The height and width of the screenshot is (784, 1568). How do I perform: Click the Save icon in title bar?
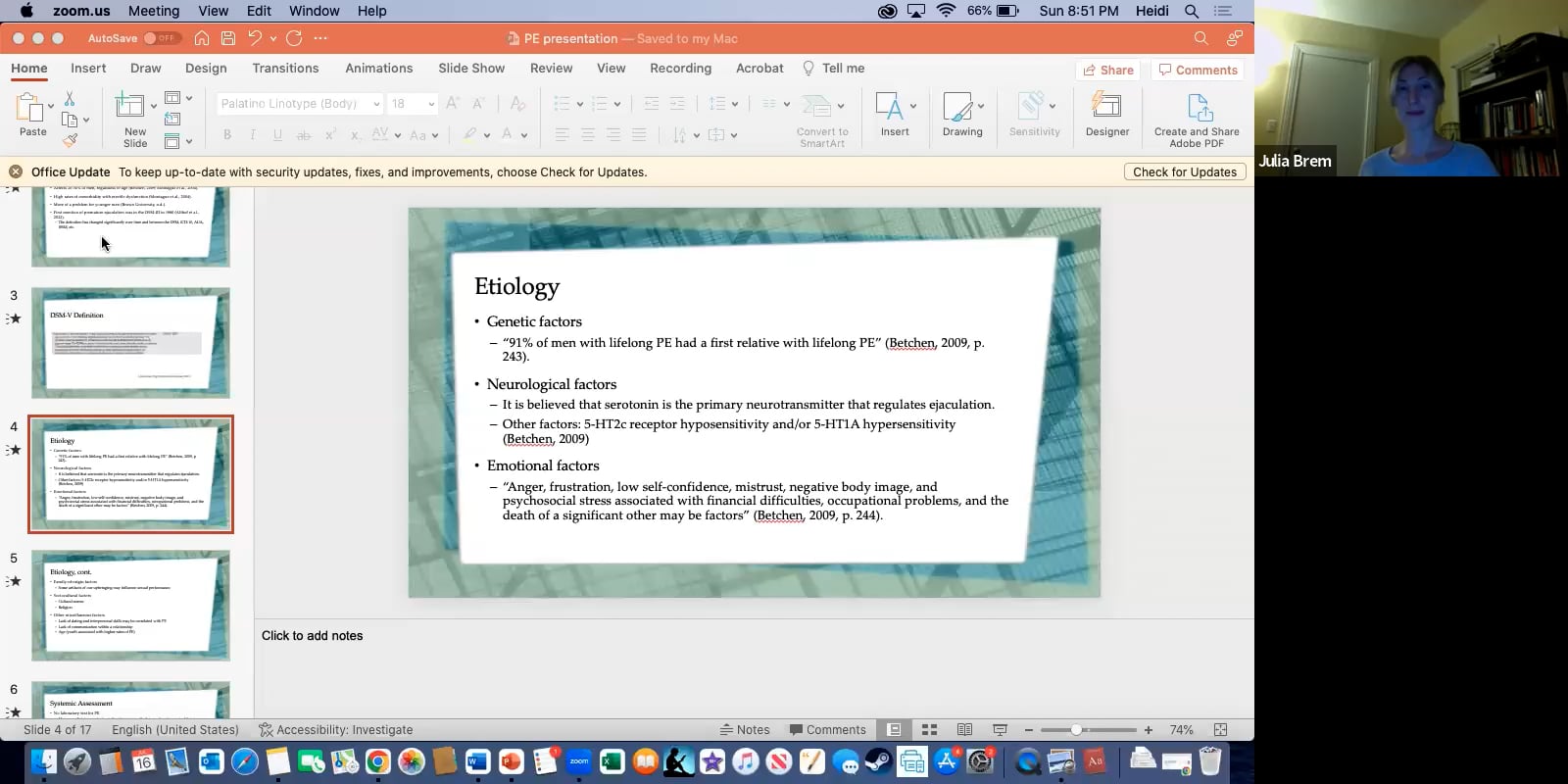click(x=228, y=38)
